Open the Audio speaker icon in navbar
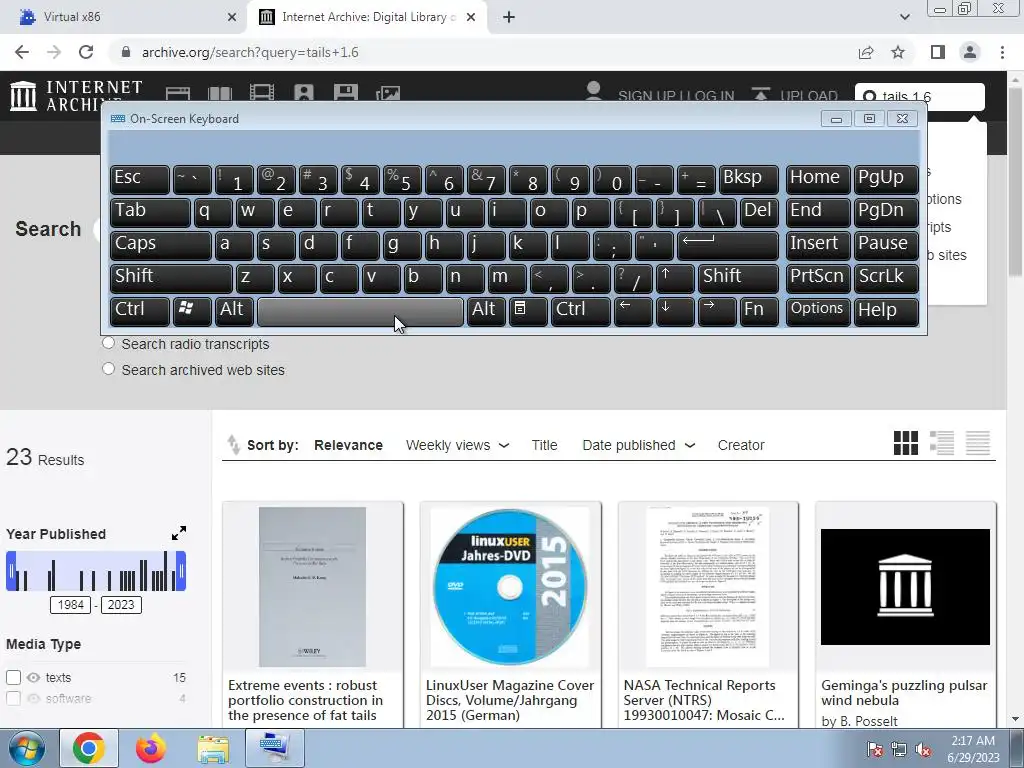This screenshot has height=768, width=1024. click(304, 93)
